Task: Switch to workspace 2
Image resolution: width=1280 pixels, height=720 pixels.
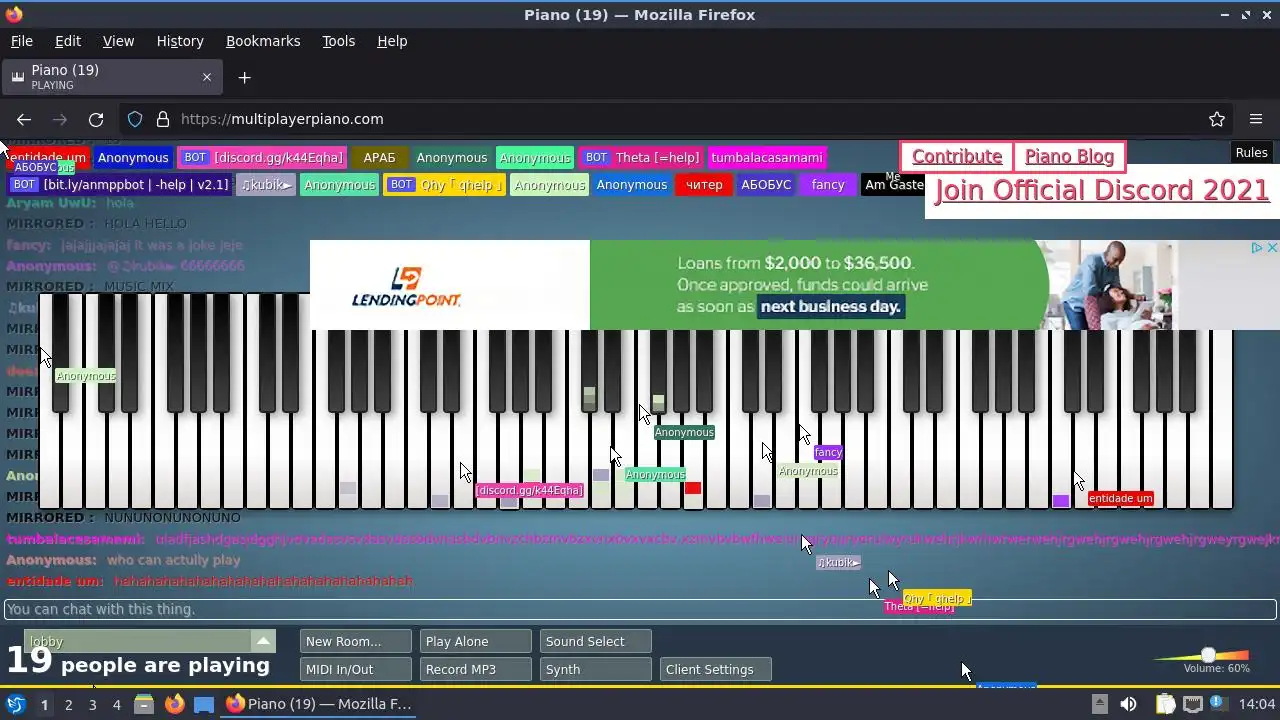Action: [x=68, y=704]
